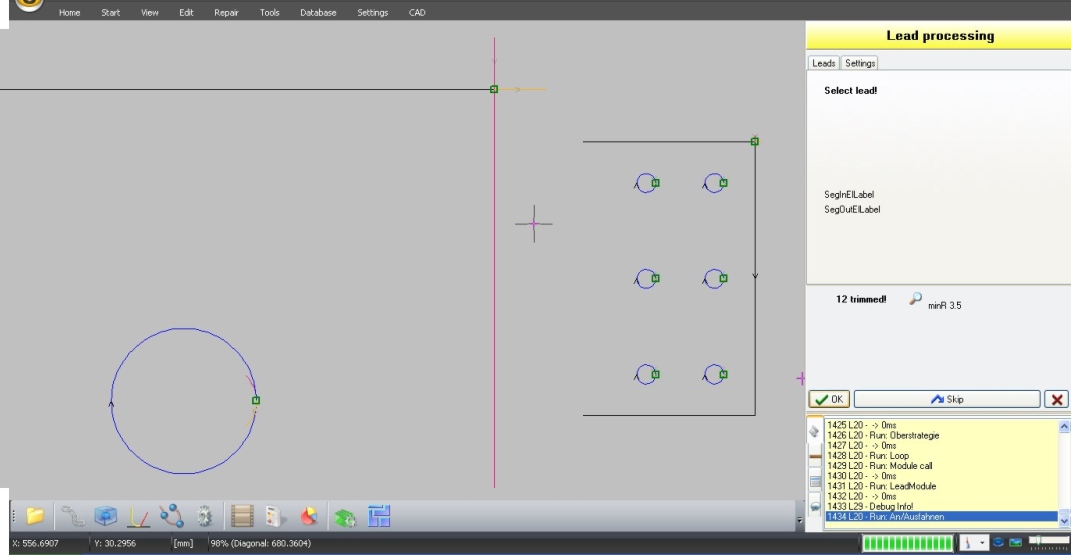
Task: Click the log list scroll-down arrow
Action: 1064,521
